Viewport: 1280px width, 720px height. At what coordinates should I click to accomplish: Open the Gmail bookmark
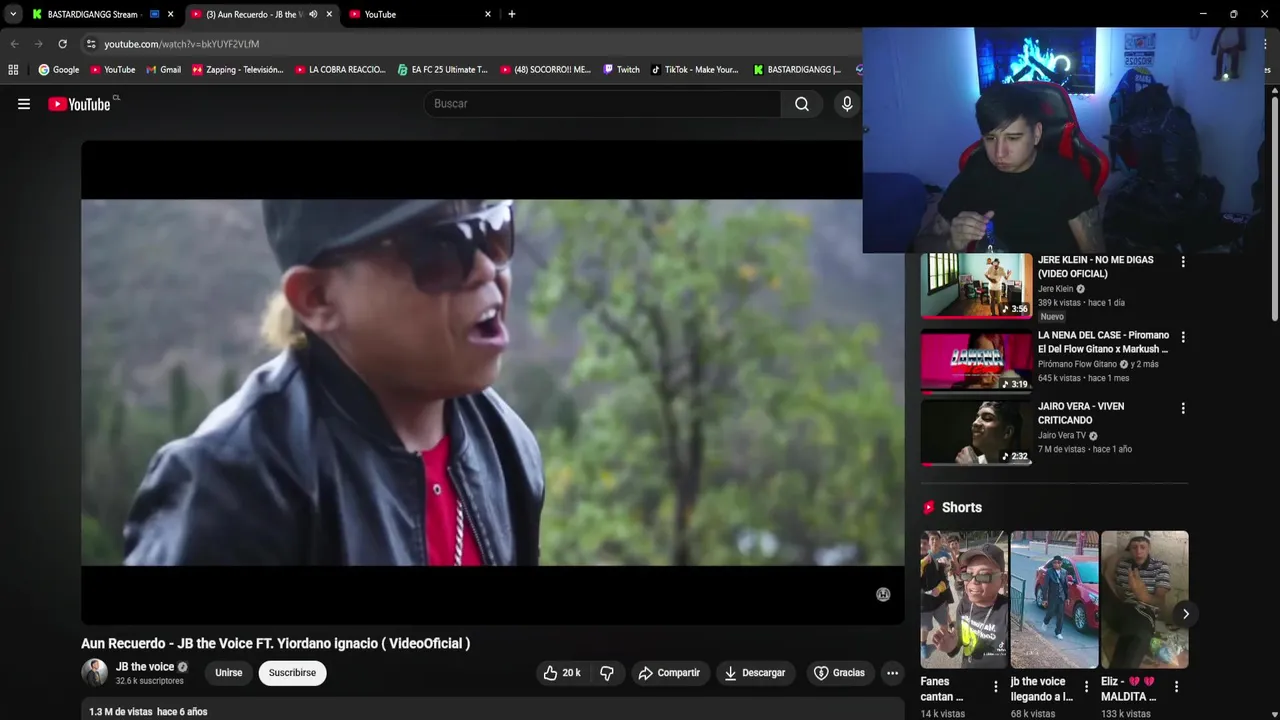pos(163,70)
